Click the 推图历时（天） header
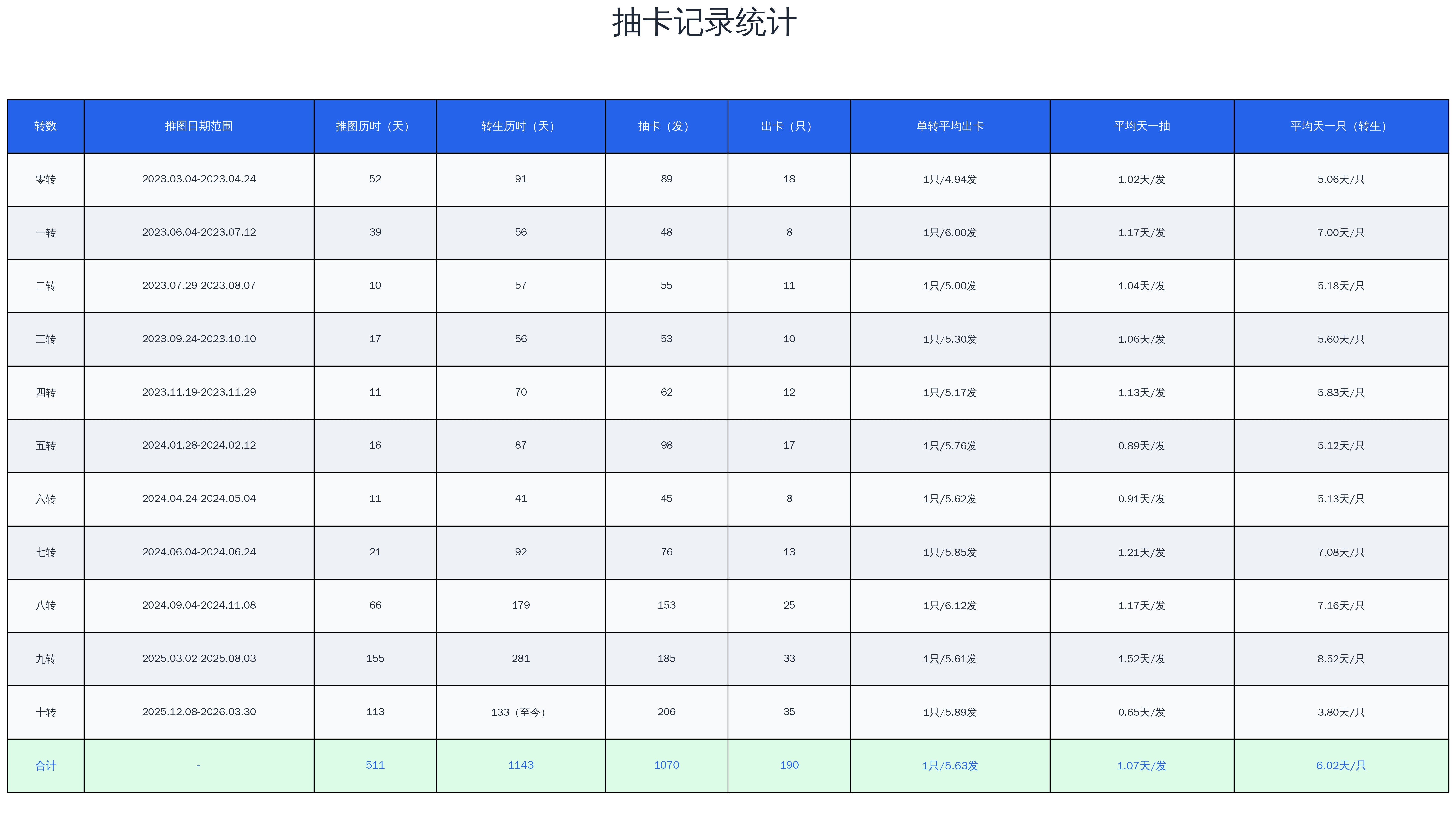Screen dimensions: 1456x837 (375, 126)
